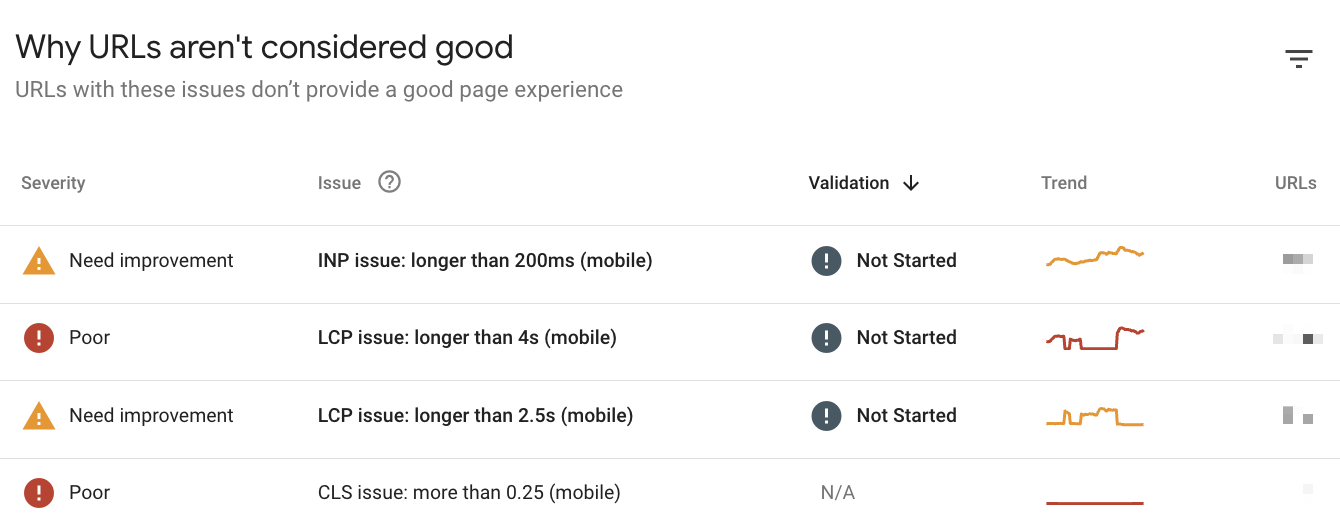Click the red LCP 4s trend sparkline

[1095, 338]
